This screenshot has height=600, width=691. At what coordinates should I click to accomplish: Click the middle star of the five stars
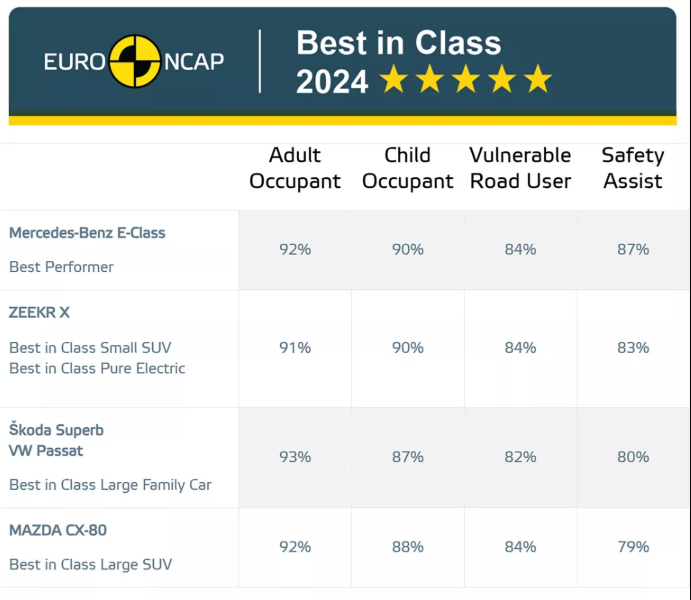click(x=466, y=80)
